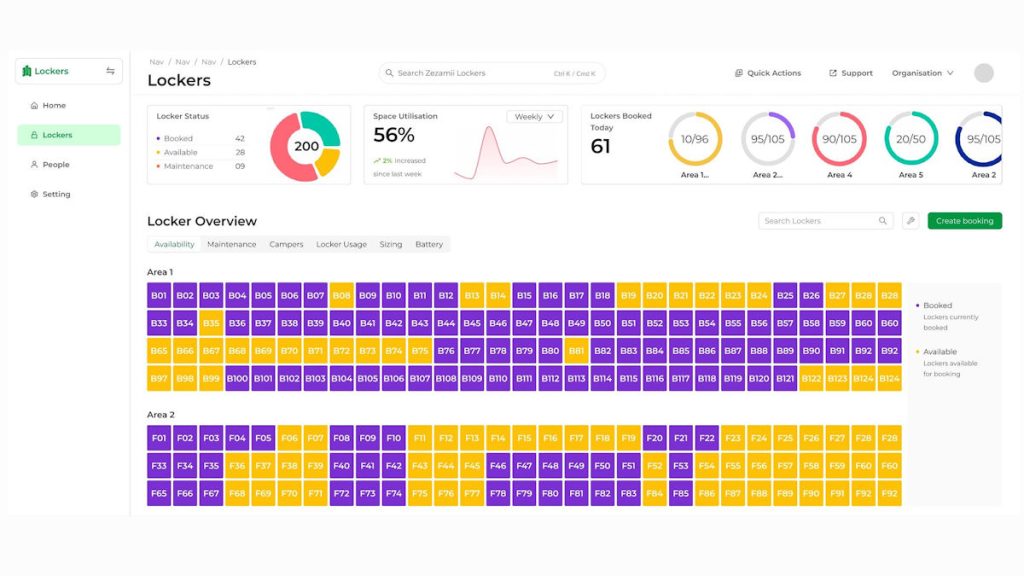1024x576 pixels.
Task: Click the green Lockers logo icon
Action: click(x=27, y=72)
